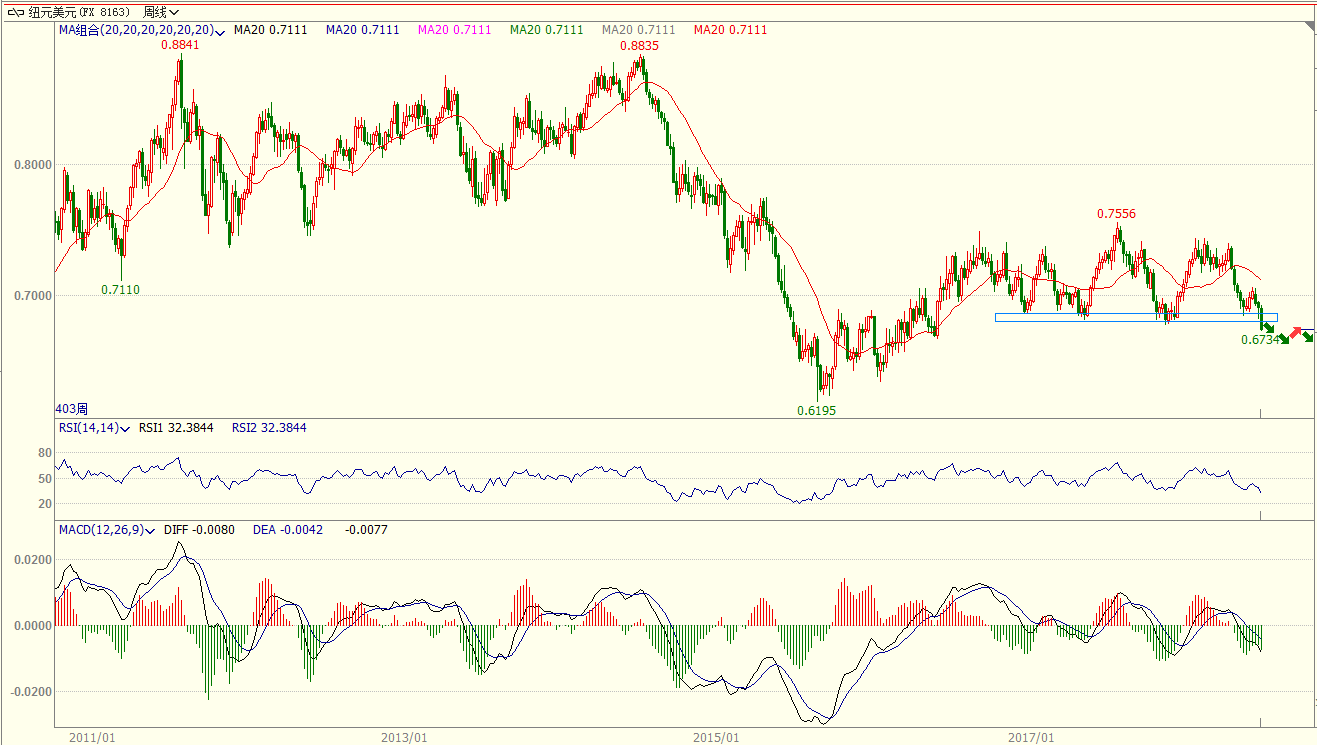The width and height of the screenshot is (1317, 745).
Task: Click the 0.7110 low price label
Action: click(x=121, y=290)
